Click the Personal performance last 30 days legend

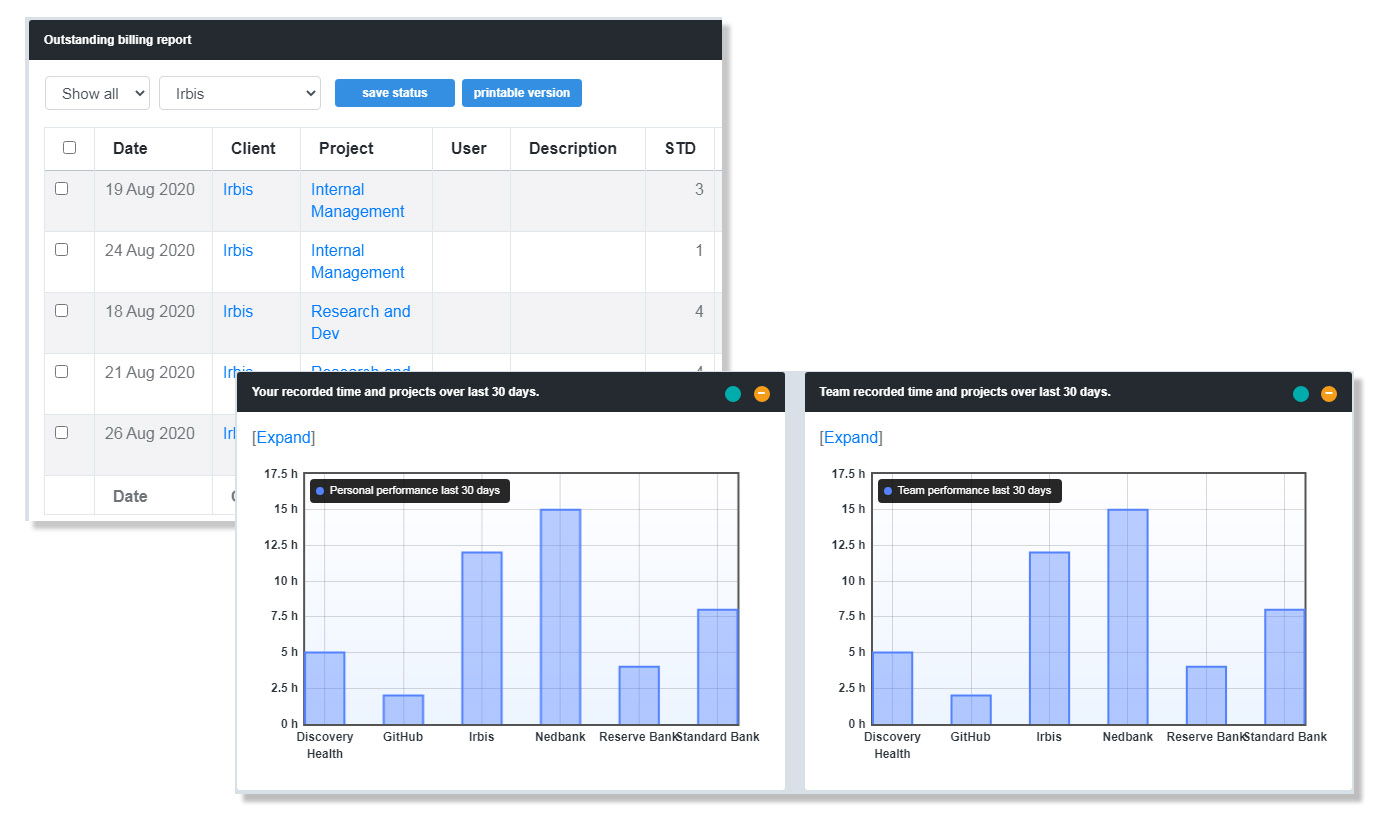[410, 491]
